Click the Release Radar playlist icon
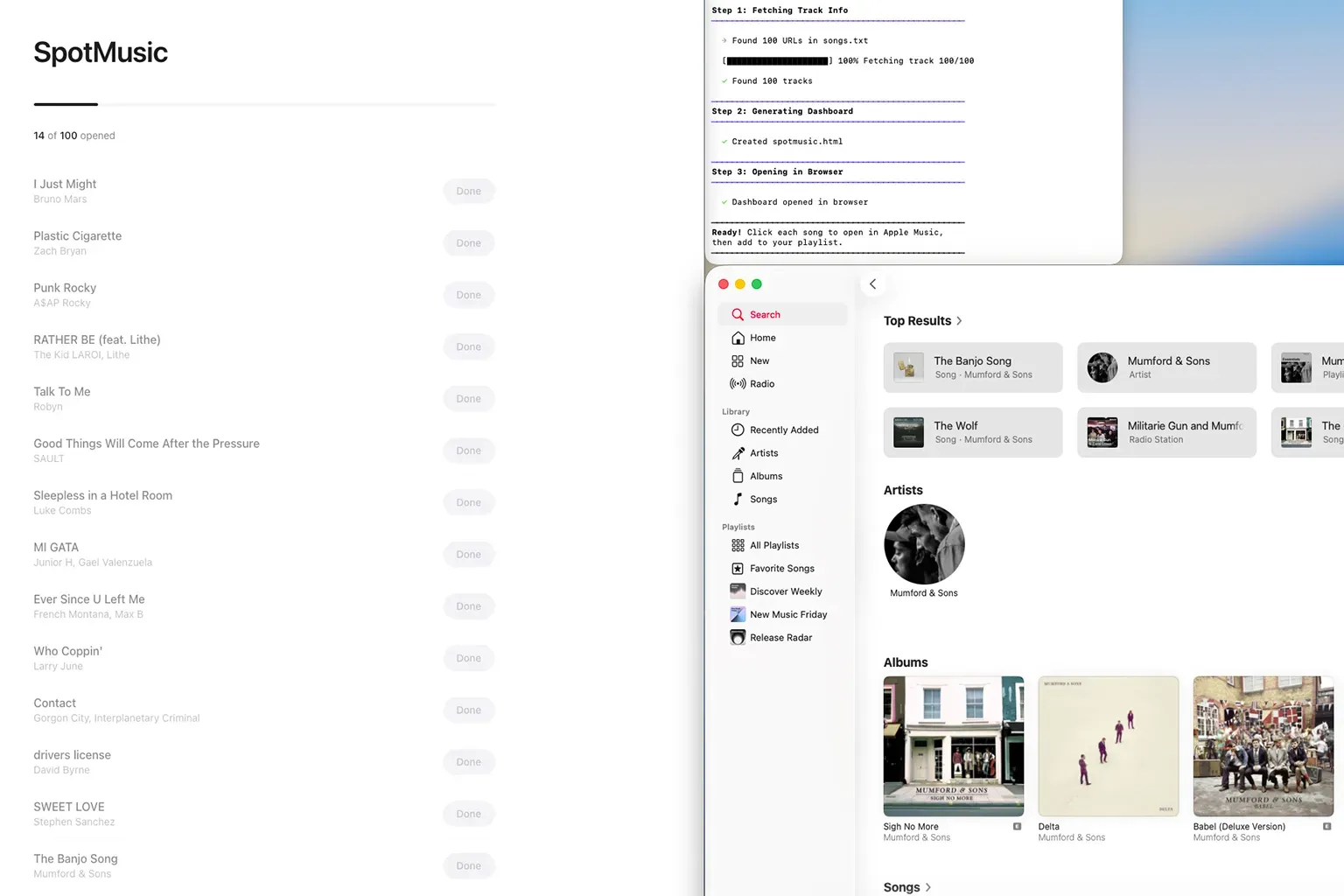The height and width of the screenshot is (896, 1344). point(738,637)
